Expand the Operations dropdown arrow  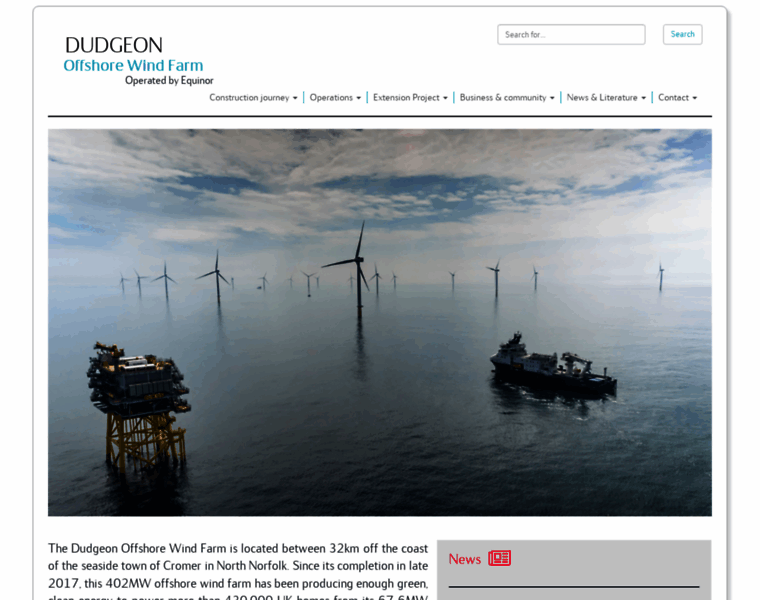click(x=359, y=98)
